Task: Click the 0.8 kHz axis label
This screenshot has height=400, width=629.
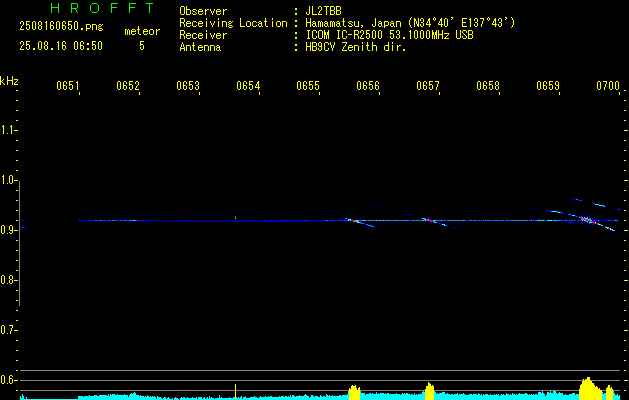Action: pyautogui.click(x=8, y=280)
